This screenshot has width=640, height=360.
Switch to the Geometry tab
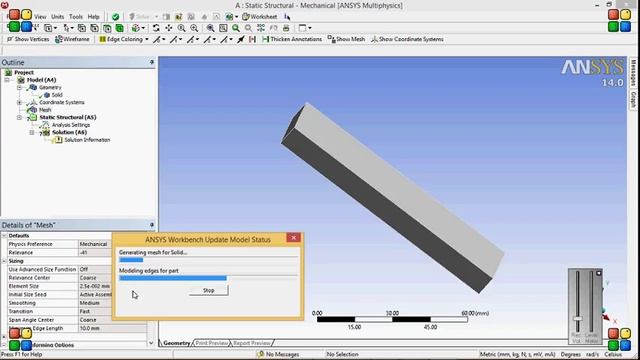coord(176,343)
